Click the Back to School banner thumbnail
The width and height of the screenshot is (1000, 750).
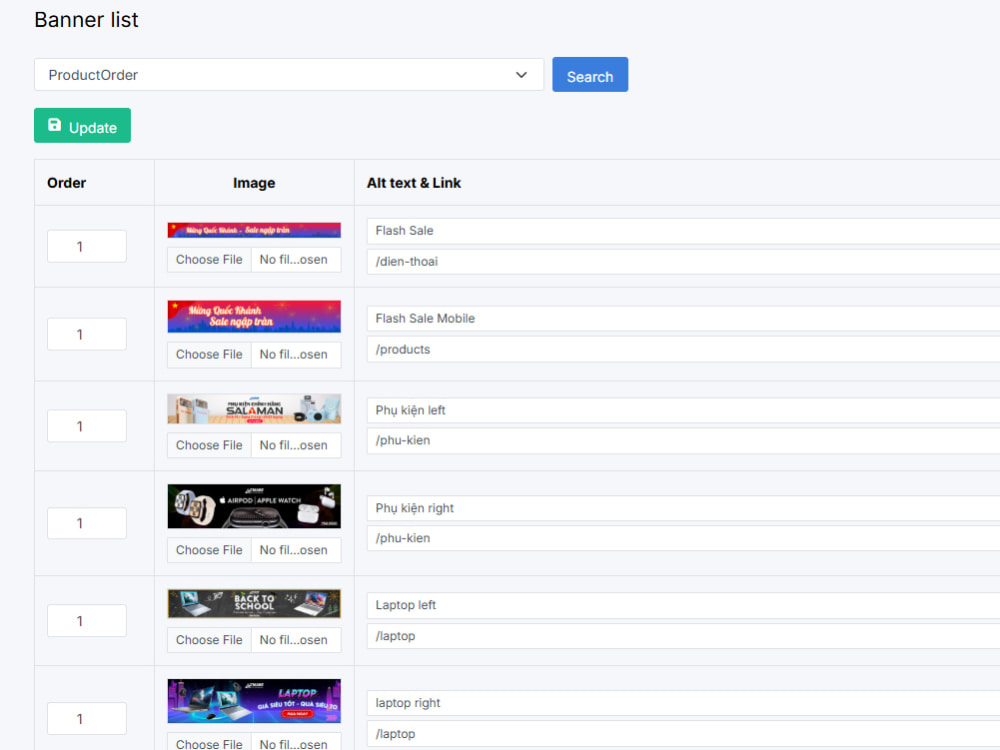pos(254,603)
